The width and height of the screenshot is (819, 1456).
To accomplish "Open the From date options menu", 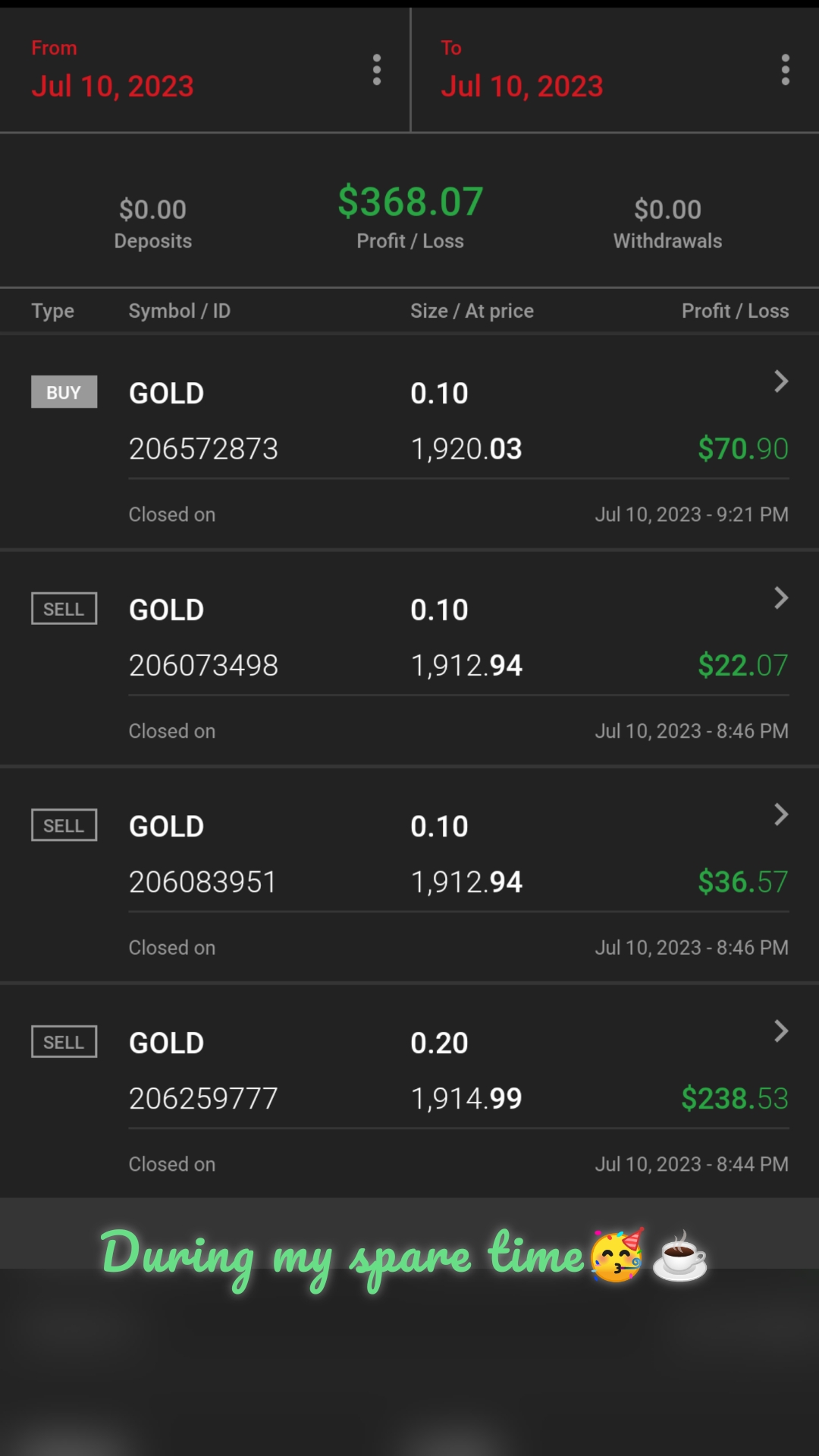I will click(377, 70).
